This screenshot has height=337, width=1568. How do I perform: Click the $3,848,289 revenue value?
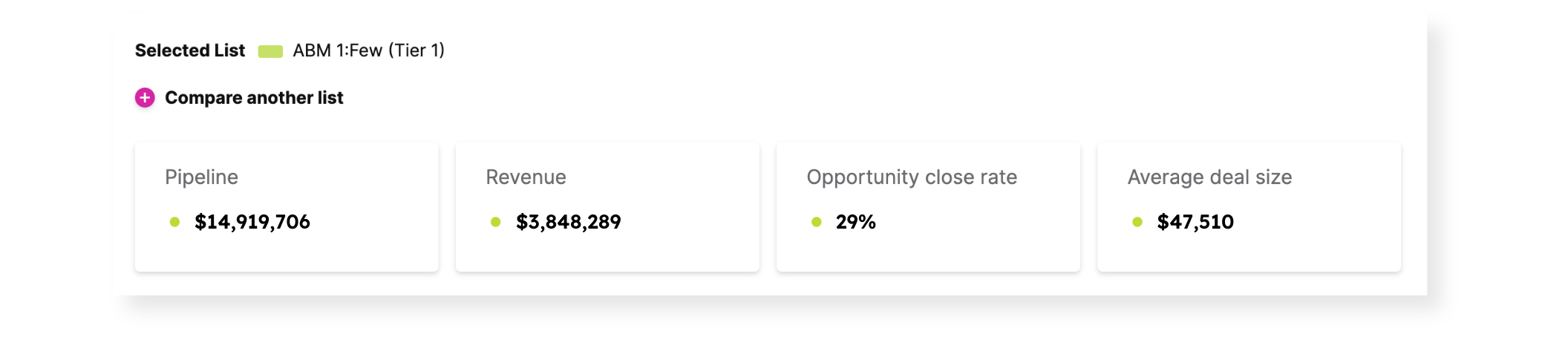569,222
